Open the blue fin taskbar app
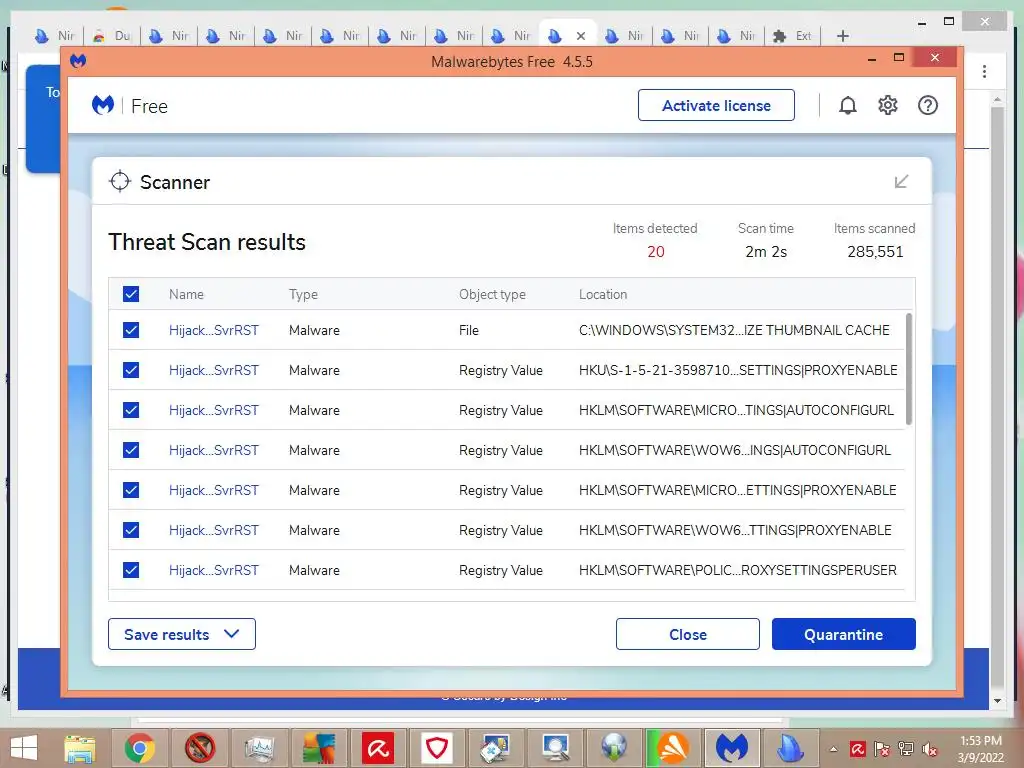Screen dimensions: 1024x768 pyautogui.click(x=790, y=748)
